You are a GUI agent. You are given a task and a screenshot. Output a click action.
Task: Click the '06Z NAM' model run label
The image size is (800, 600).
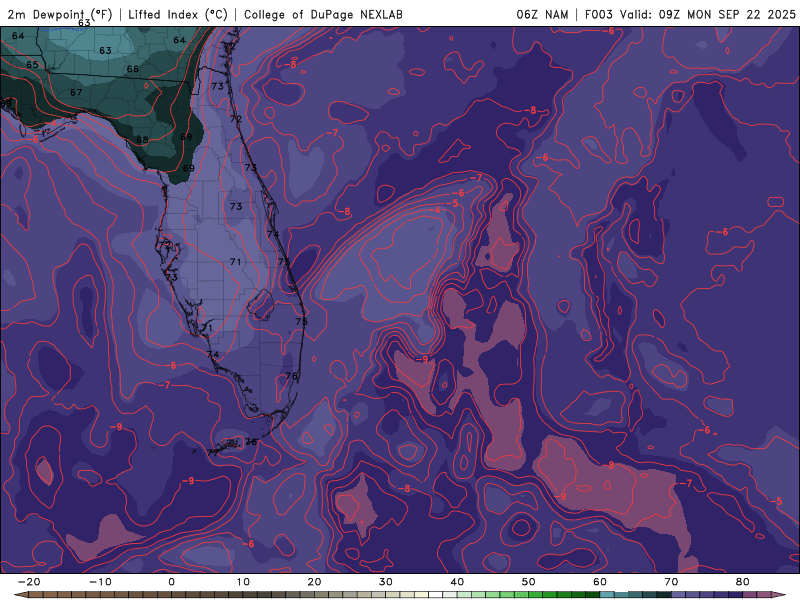542,15
